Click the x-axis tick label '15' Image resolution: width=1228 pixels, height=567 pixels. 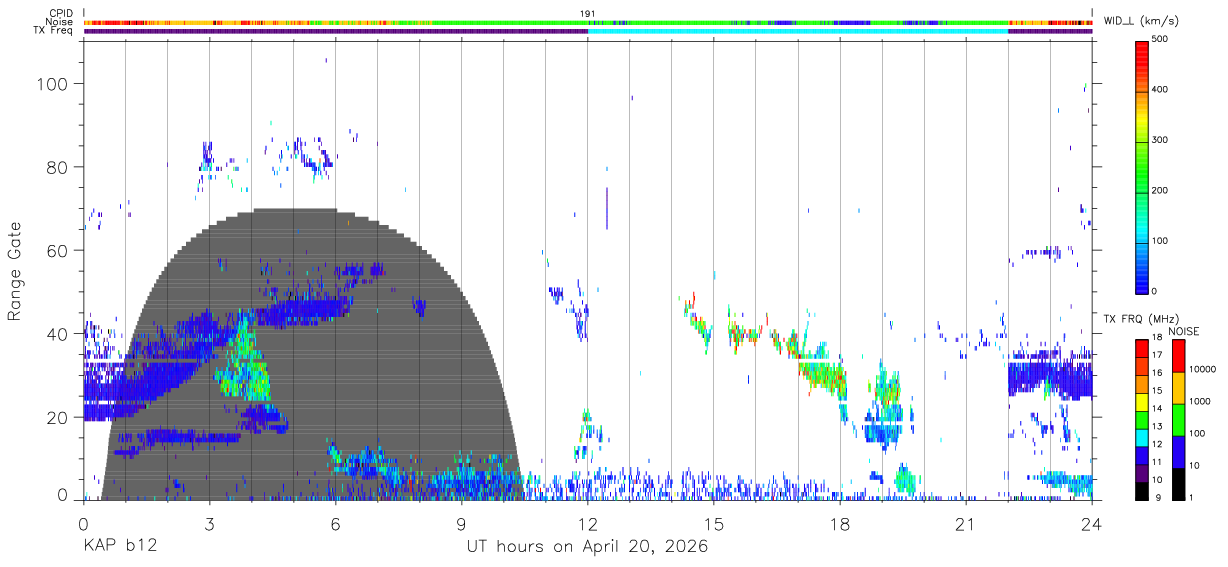tap(714, 525)
